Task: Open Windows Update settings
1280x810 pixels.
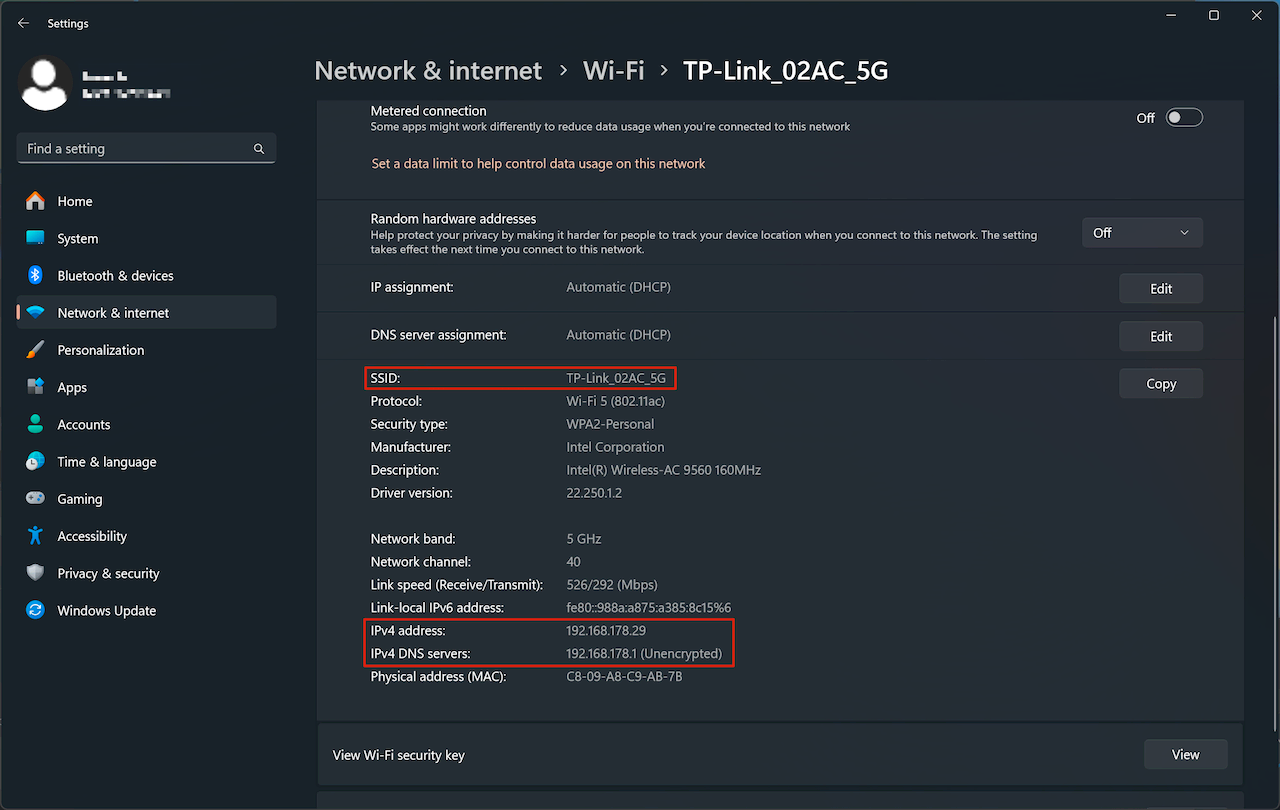Action: 107,610
